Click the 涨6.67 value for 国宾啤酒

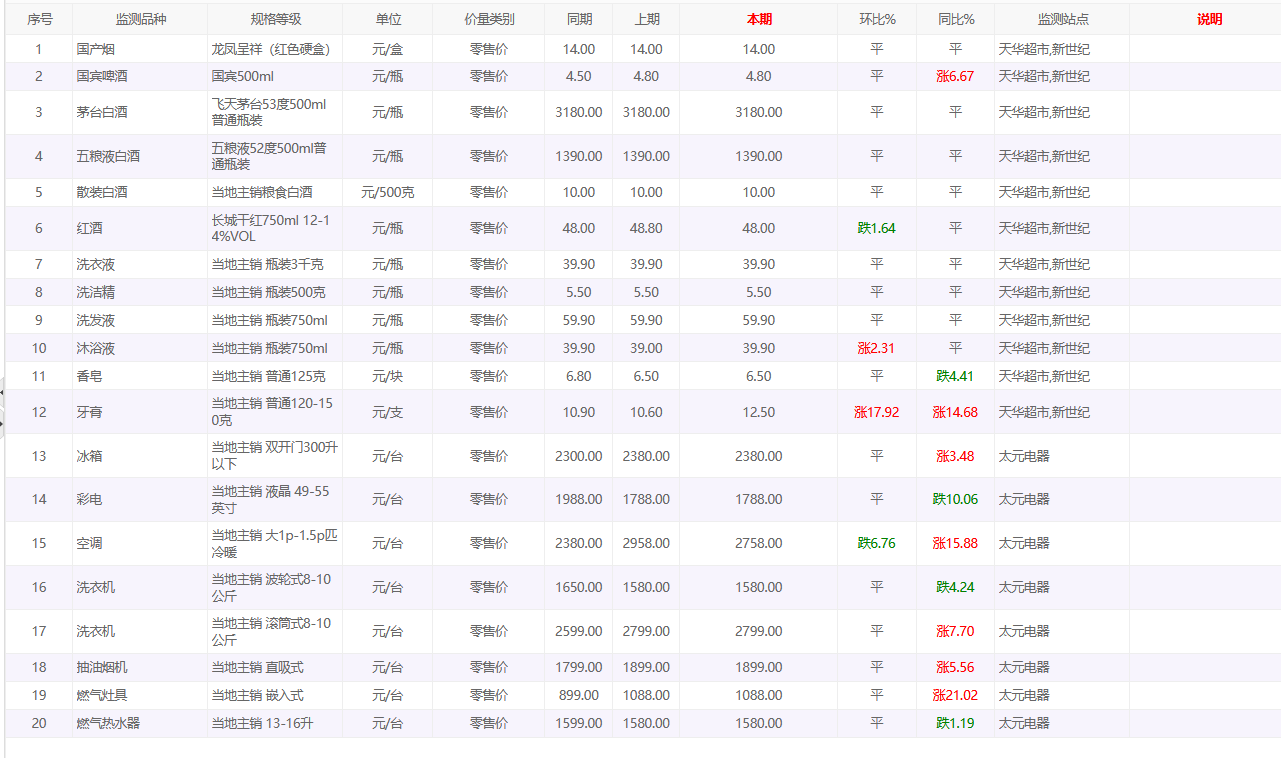(955, 76)
